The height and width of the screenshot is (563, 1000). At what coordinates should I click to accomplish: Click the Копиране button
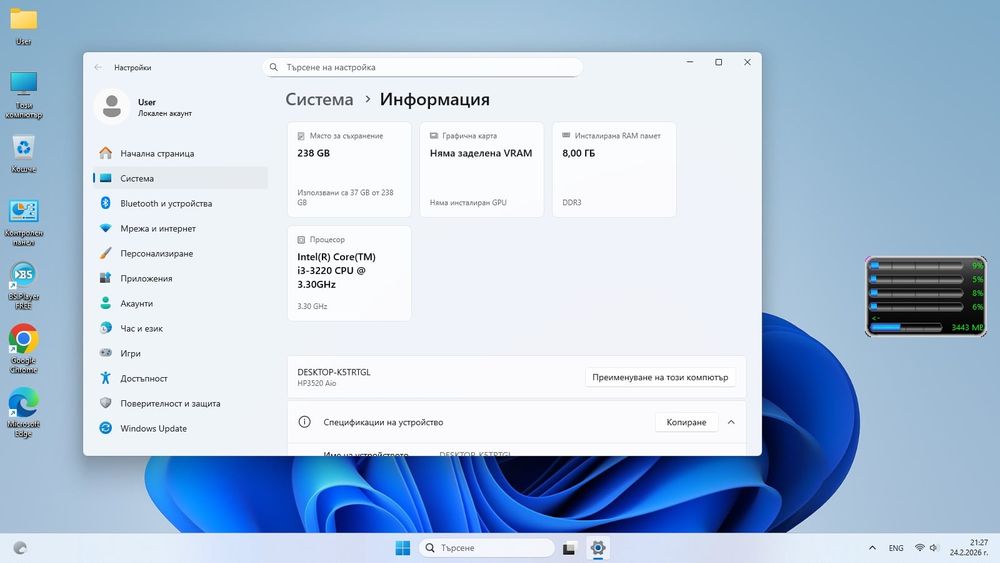pyautogui.click(x=686, y=422)
